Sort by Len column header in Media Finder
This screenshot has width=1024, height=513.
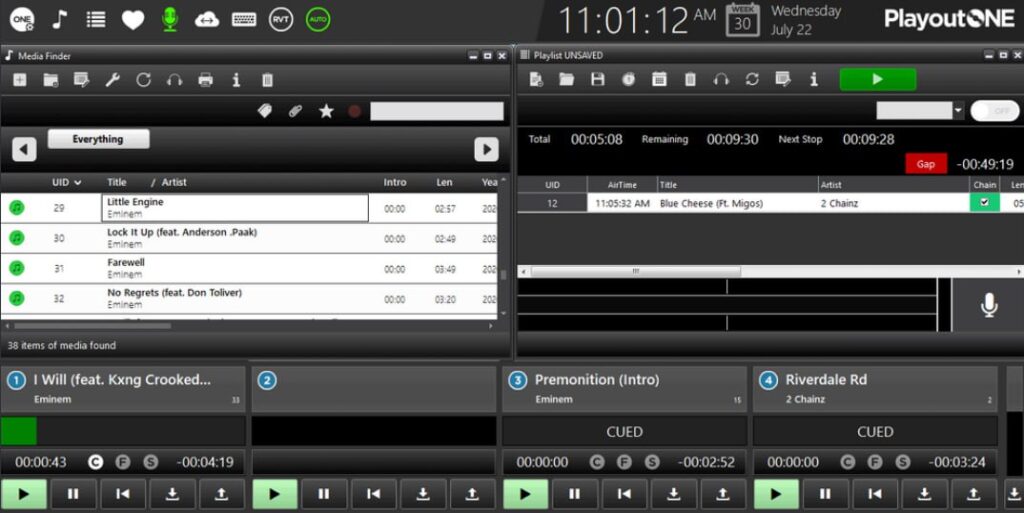click(444, 182)
